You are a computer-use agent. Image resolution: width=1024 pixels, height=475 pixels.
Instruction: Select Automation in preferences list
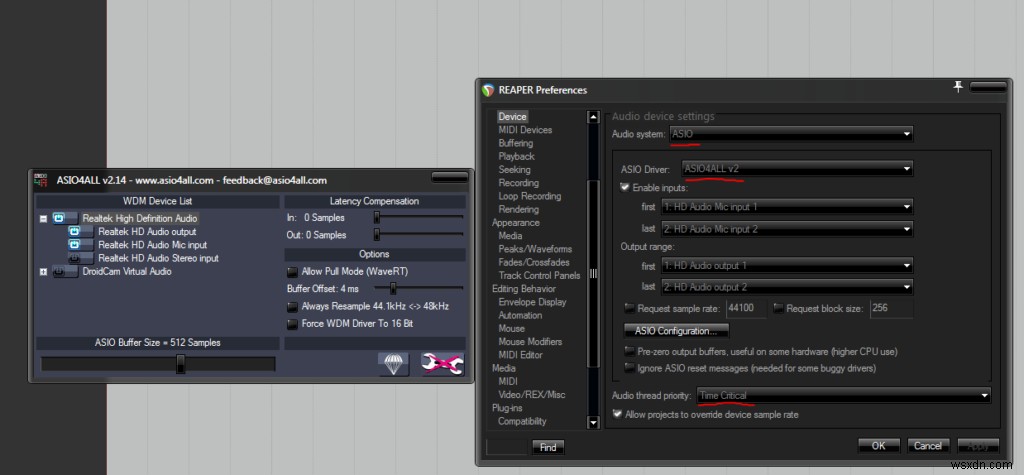520,316
